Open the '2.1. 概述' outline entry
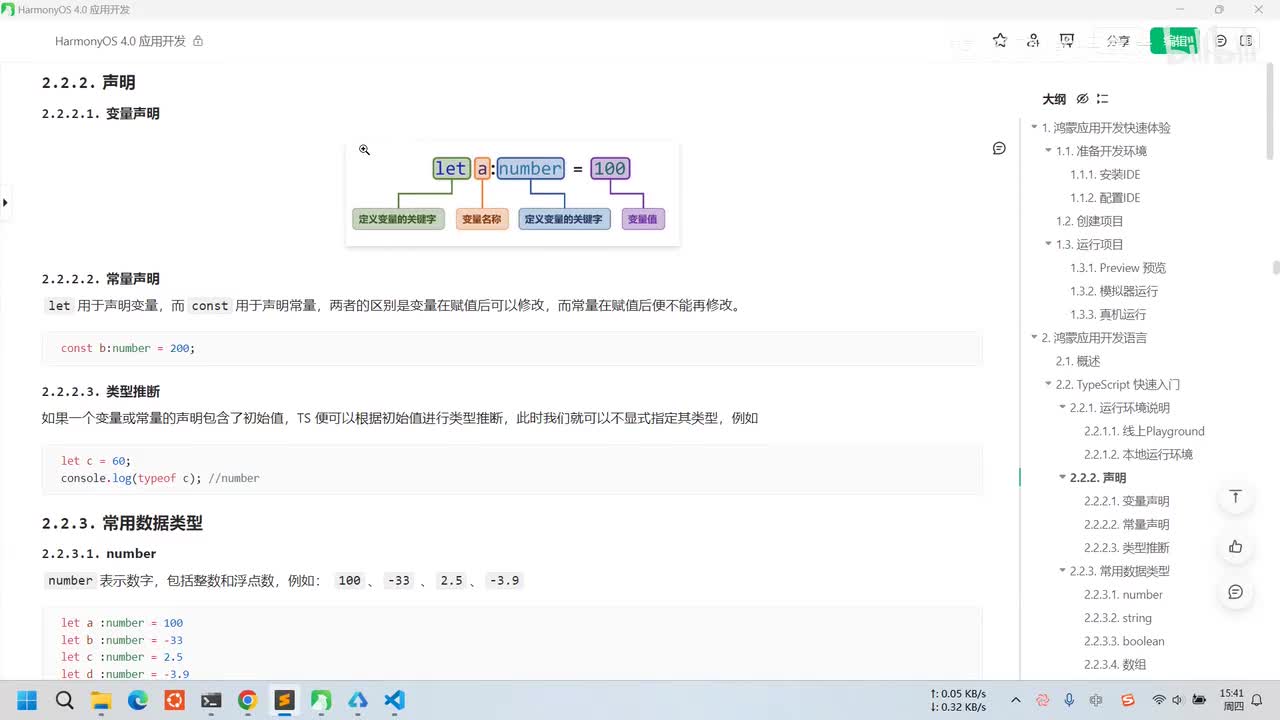The width and height of the screenshot is (1280, 720). pos(1078,361)
